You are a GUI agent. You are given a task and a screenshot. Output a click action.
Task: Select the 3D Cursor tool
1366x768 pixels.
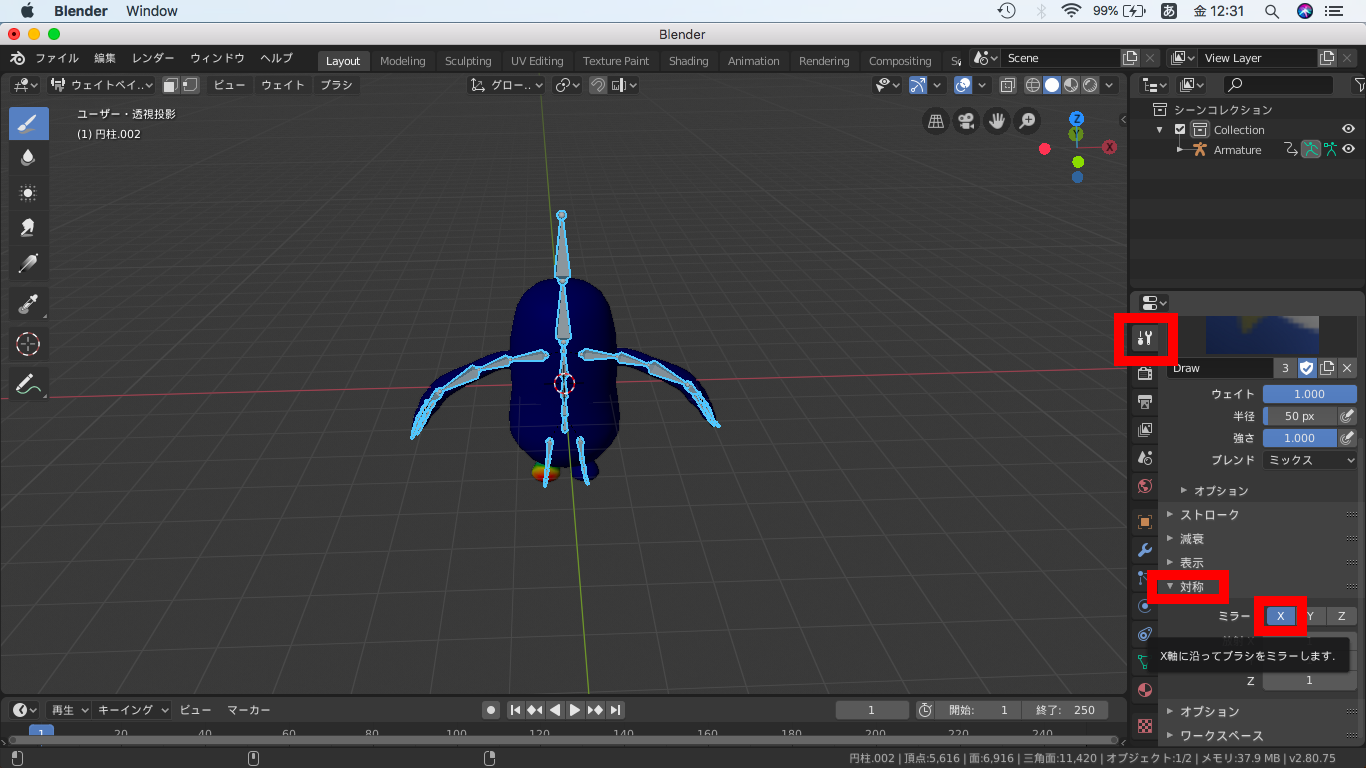(28, 345)
